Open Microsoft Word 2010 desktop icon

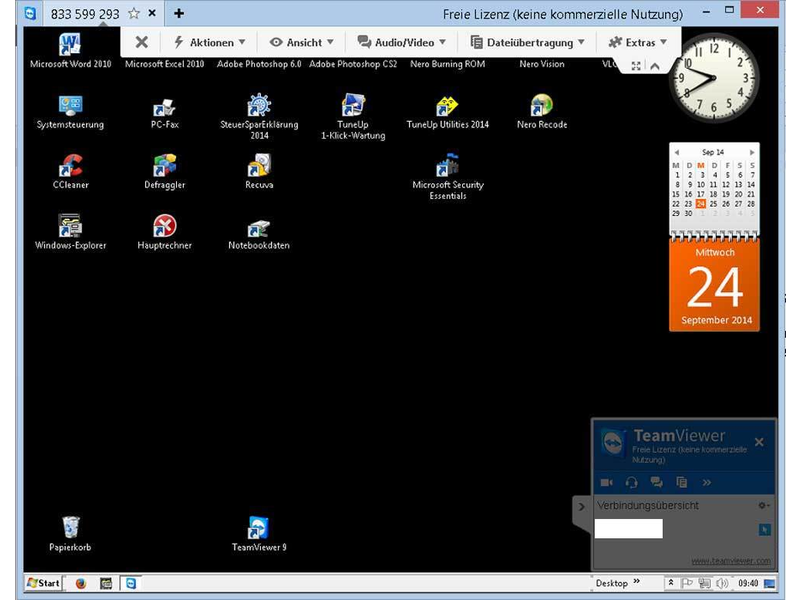pos(70,50)
